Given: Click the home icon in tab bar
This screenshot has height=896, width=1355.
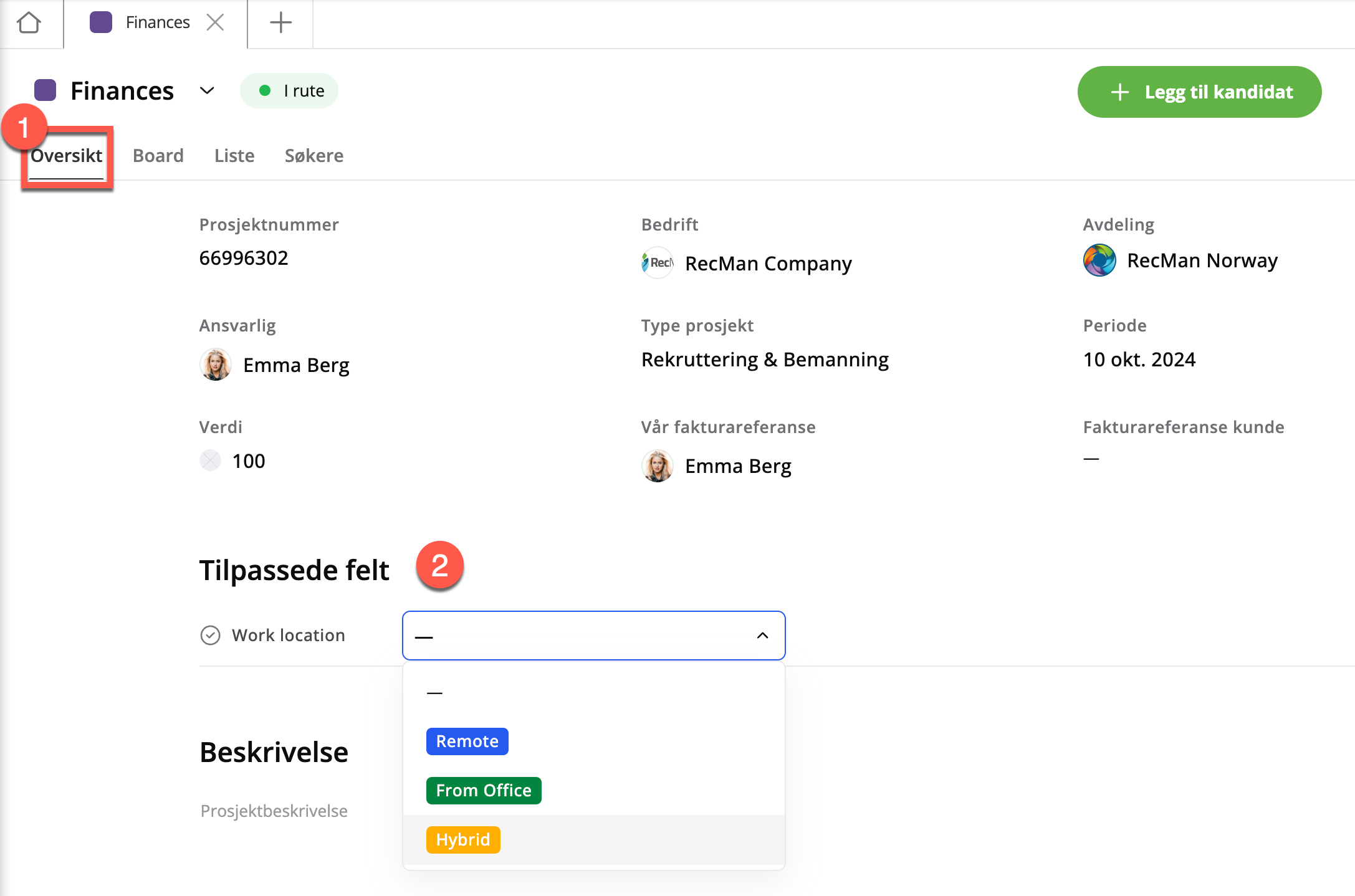Looking at the screenshot, I should 29,23.
